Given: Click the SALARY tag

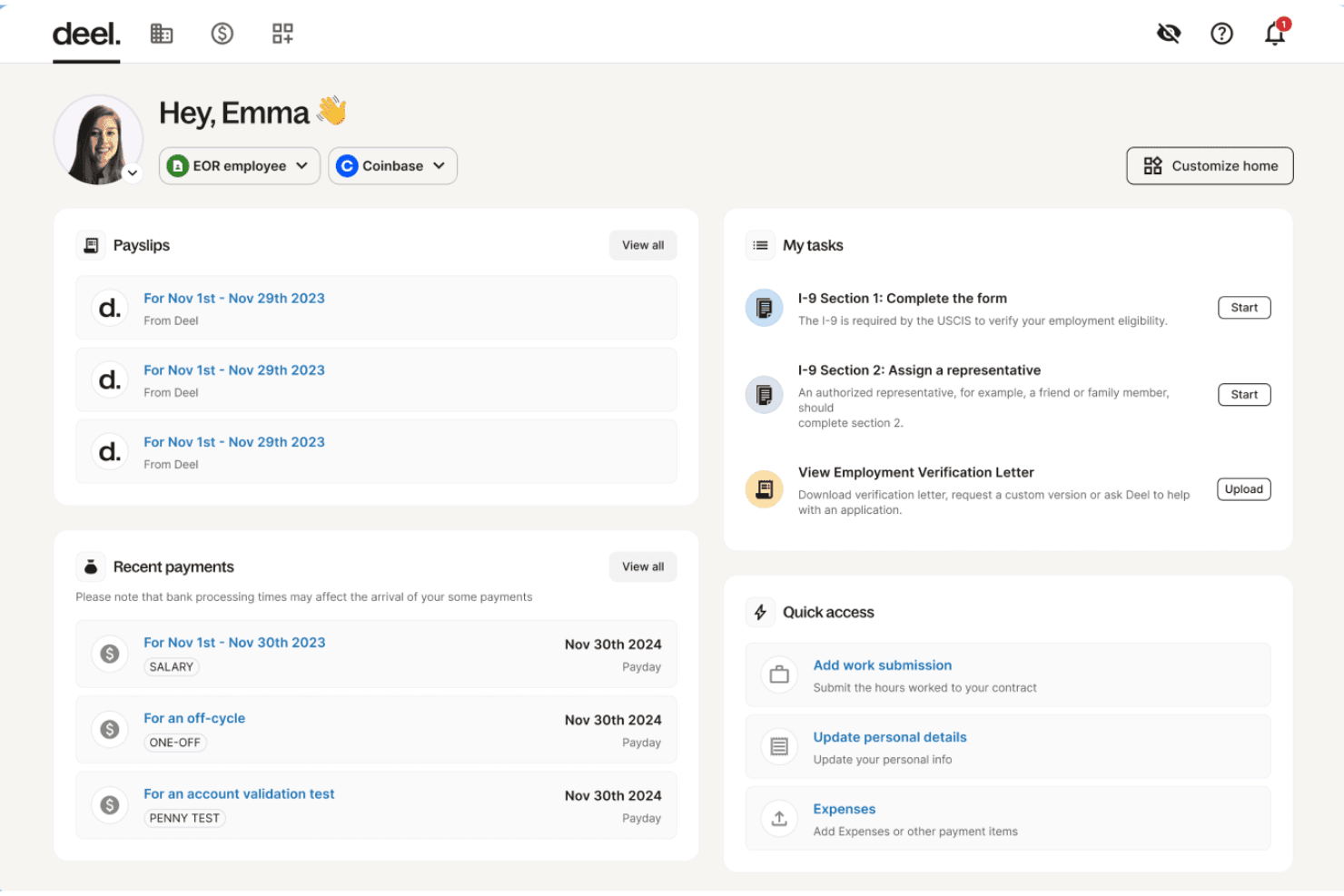Looking at the screenshot, I should tap(172, 667).
